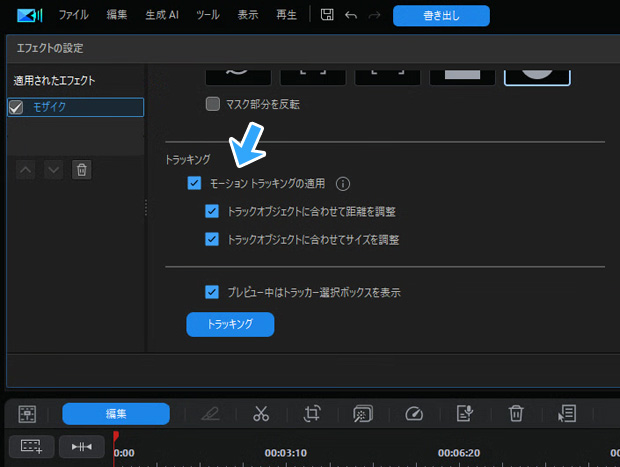Click the fit timeline arrows button
This screenshot has width=620, height=467.
(82, 446)
